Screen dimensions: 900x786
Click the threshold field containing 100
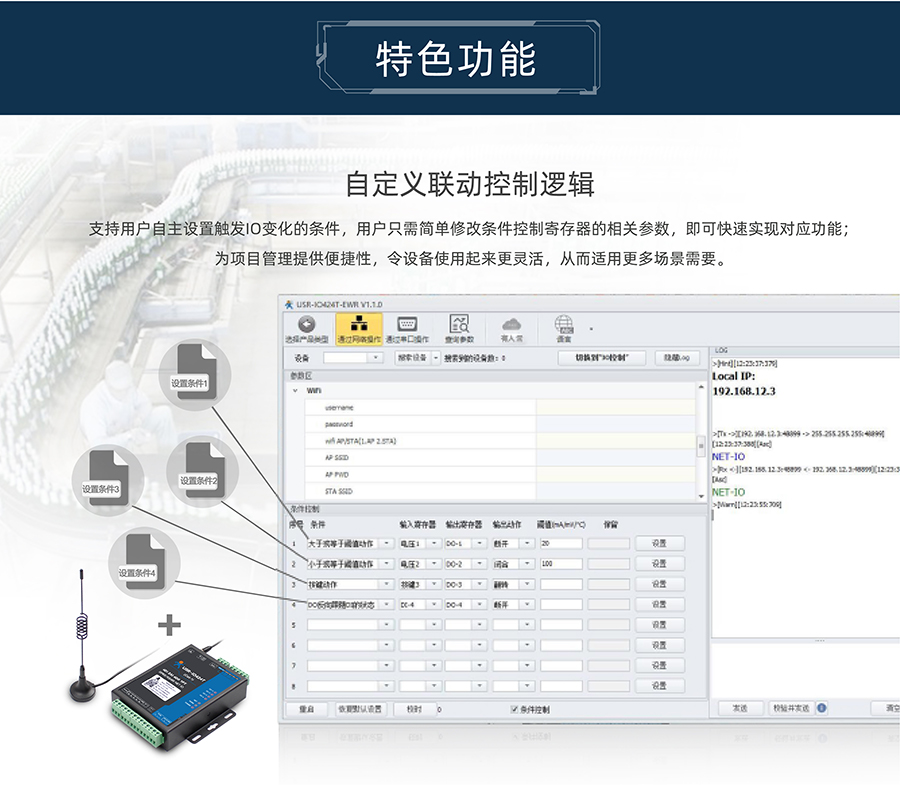560,563
